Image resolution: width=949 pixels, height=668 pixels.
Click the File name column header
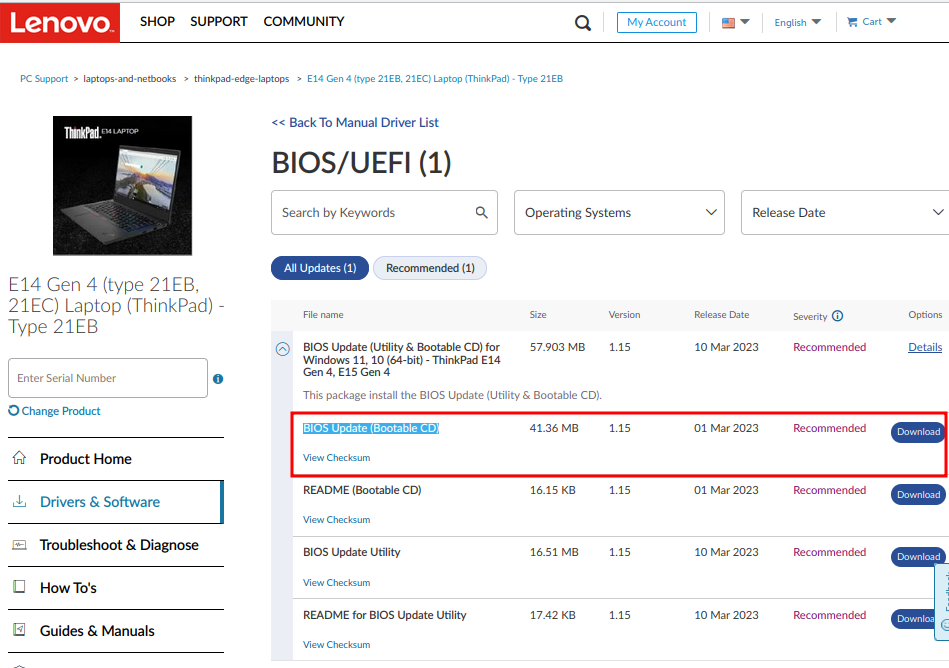point(323,315)
